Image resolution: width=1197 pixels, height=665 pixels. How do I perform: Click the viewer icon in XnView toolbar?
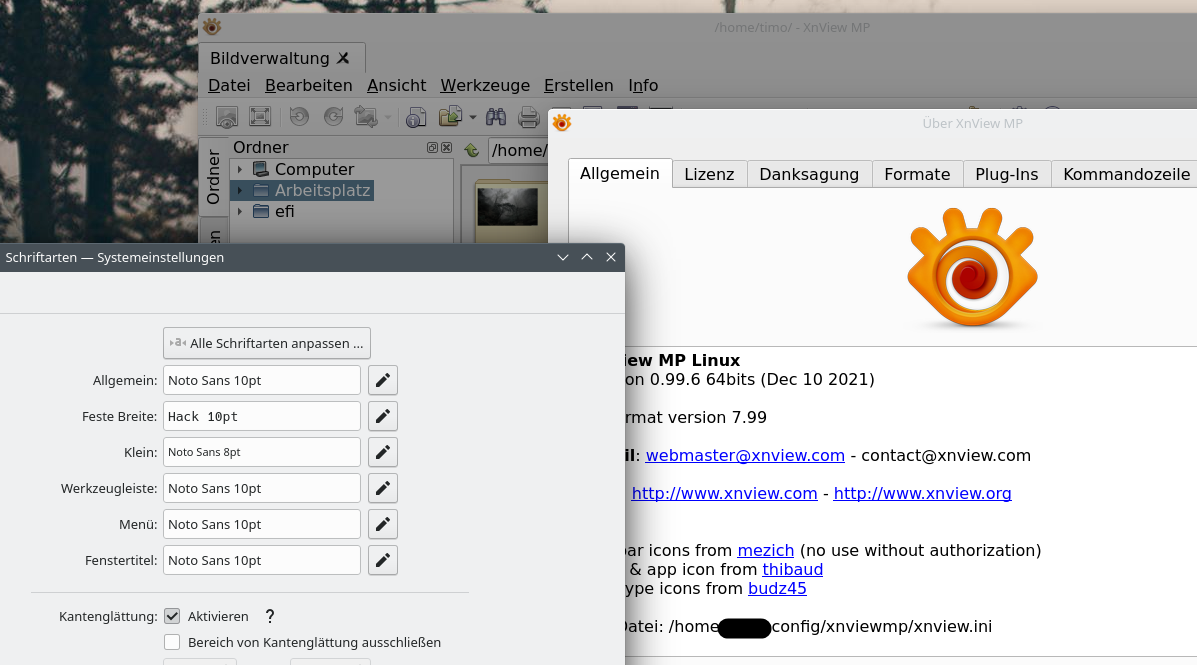click(227, 117)
